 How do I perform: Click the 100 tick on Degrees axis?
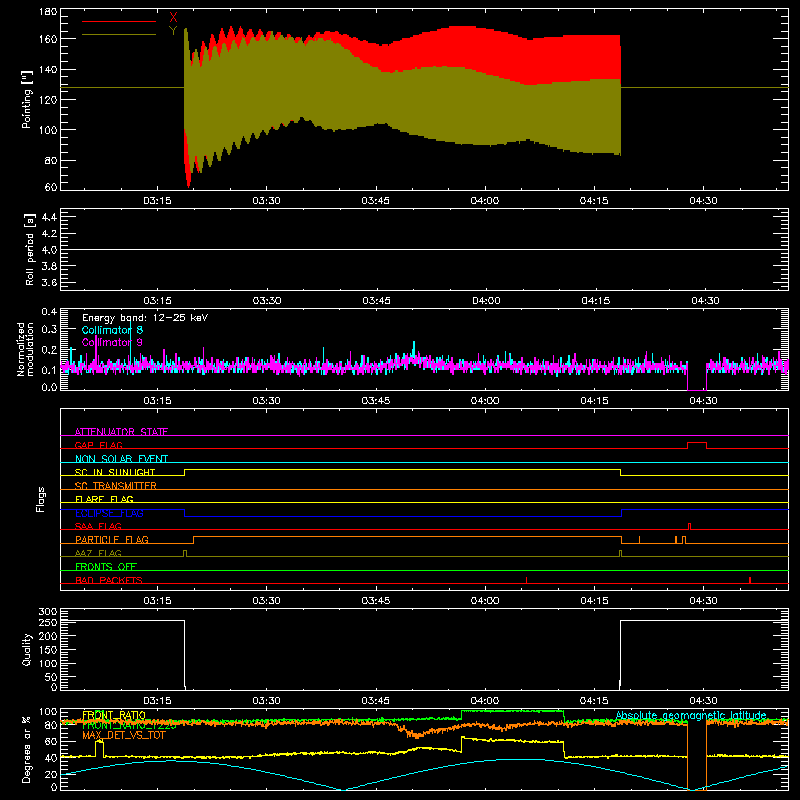(x=48, y=712)
